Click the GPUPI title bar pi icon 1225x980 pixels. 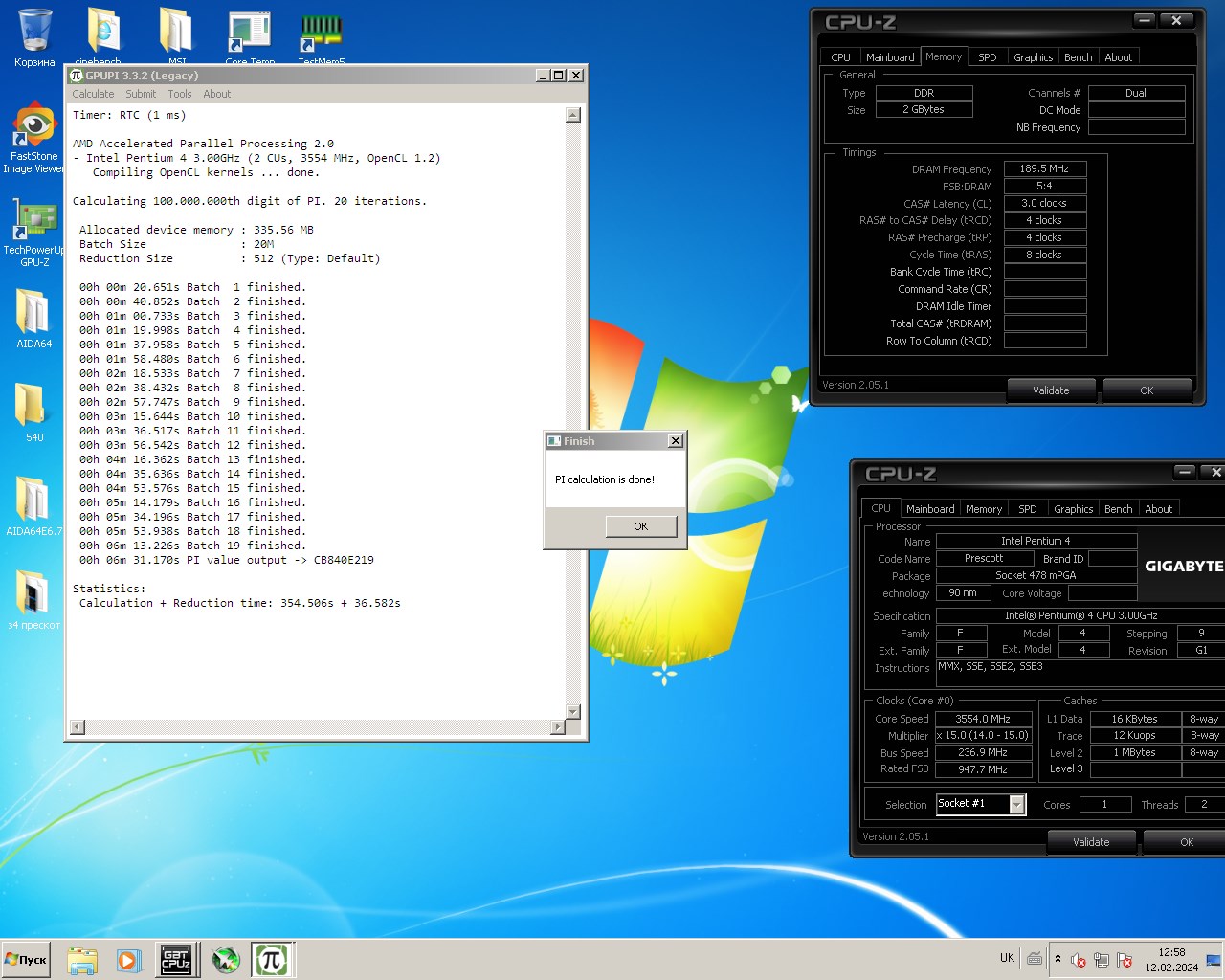(x=77, y=76)
